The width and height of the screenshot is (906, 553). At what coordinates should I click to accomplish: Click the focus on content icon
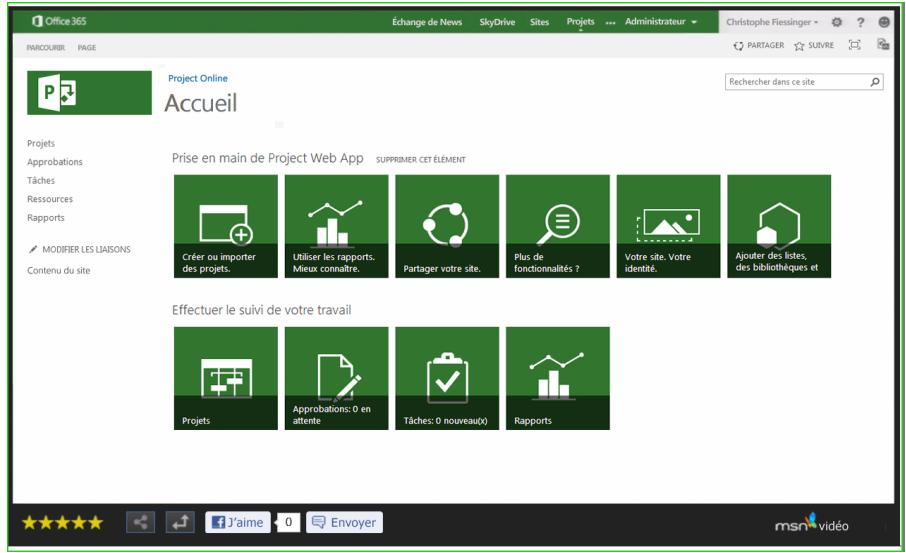(855, 45)
